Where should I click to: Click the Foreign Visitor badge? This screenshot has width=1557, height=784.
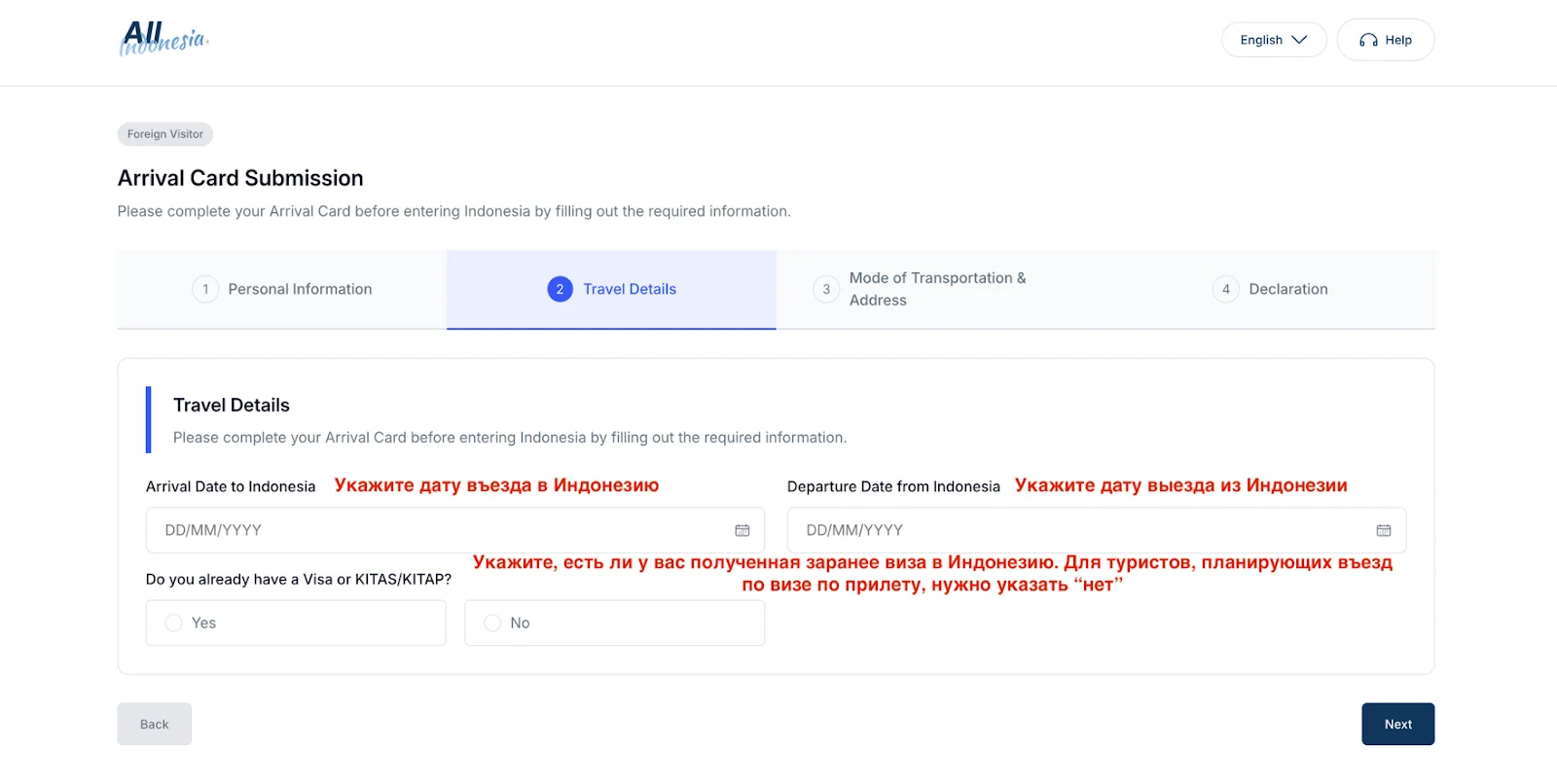[x=164, y=133]
